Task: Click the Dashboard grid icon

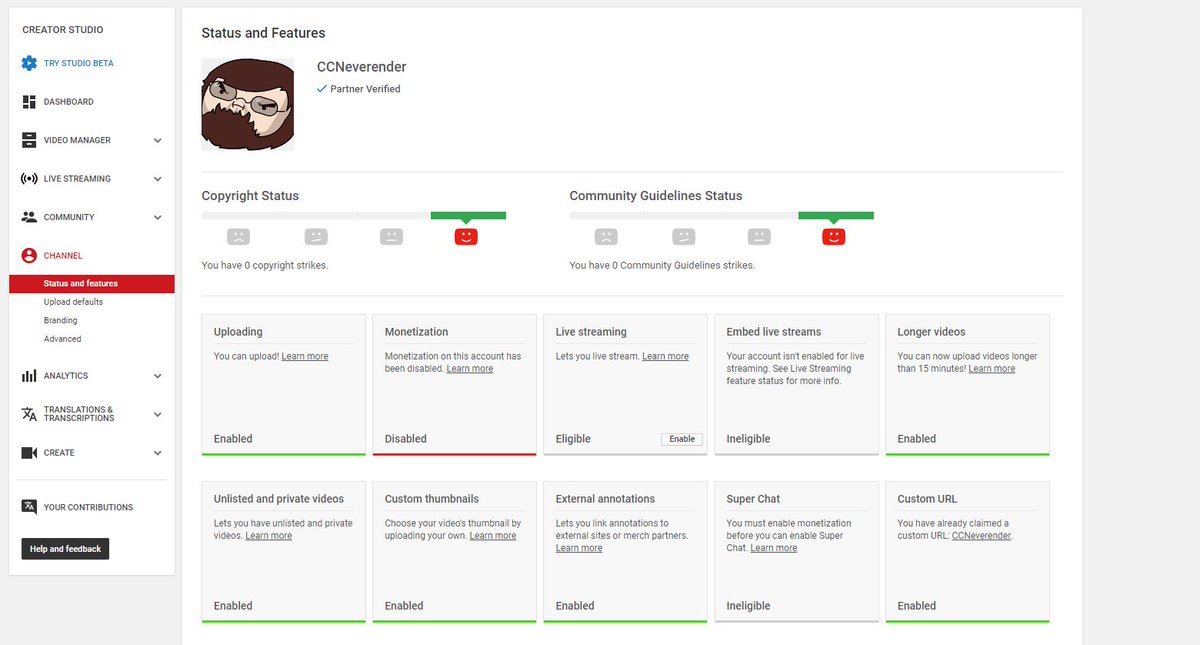Action: click(x=29, y=102)
